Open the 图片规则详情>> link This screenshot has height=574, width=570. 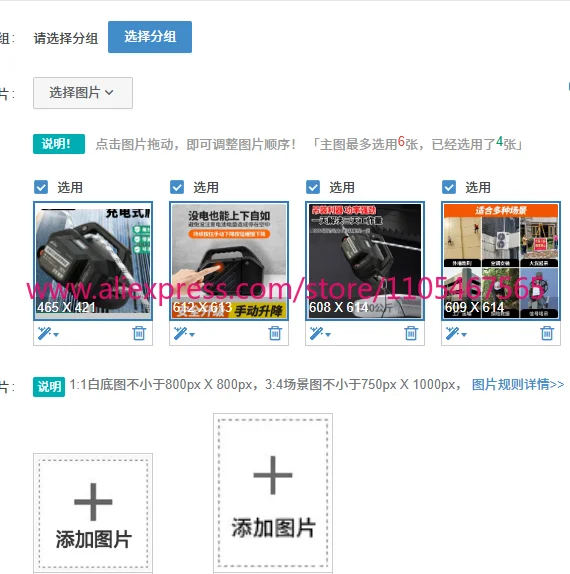(x=518, y=385)
